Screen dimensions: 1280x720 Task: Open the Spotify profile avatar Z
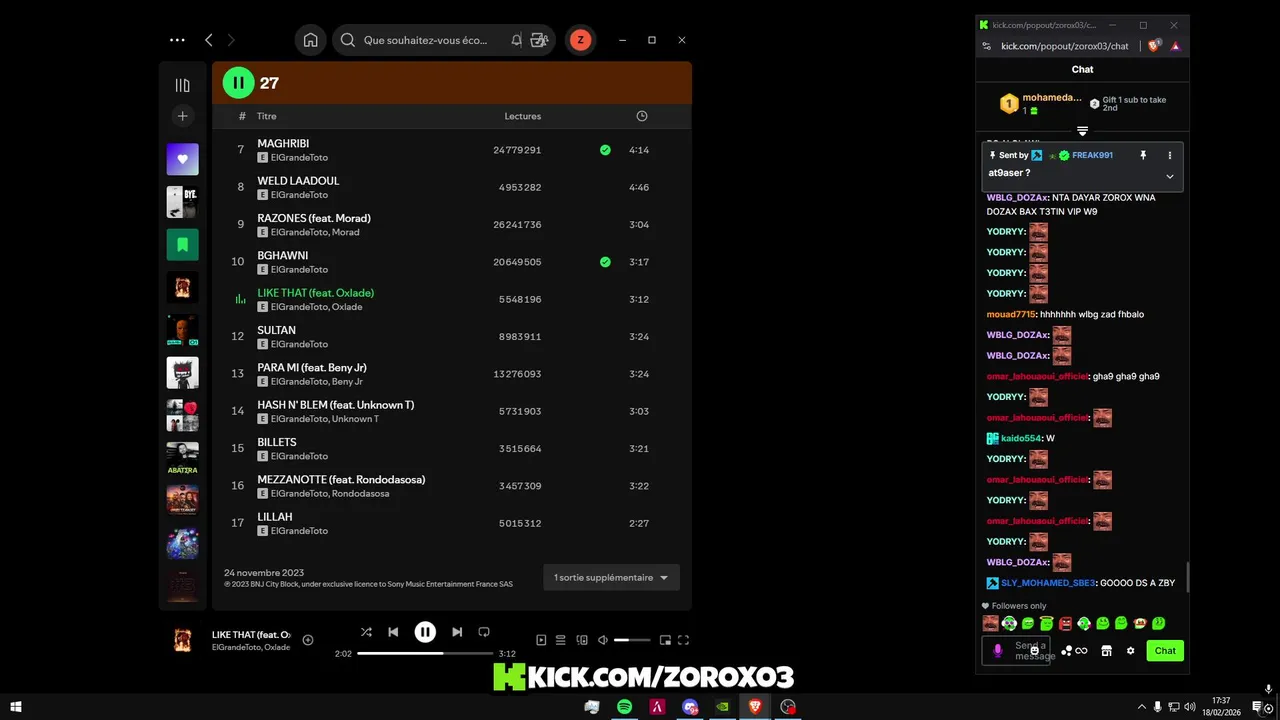point(580,40)
